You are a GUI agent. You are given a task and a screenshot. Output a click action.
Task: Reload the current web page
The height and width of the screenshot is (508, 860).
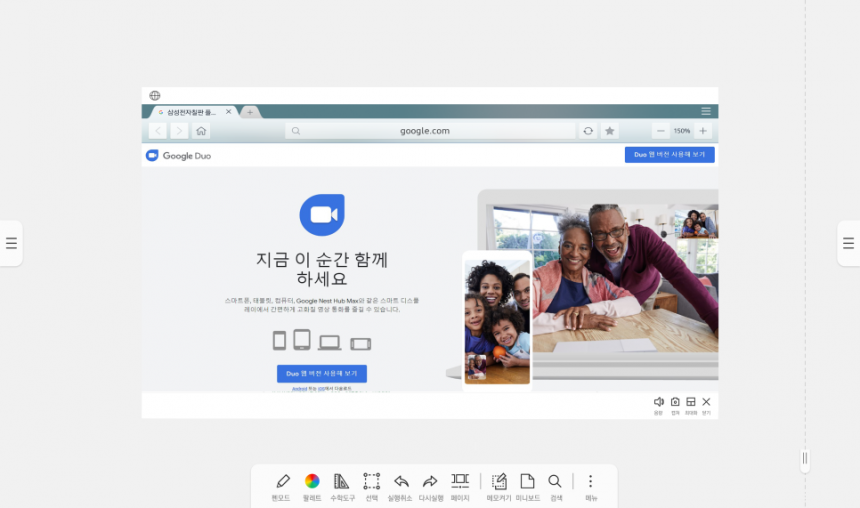click(588, 131)
